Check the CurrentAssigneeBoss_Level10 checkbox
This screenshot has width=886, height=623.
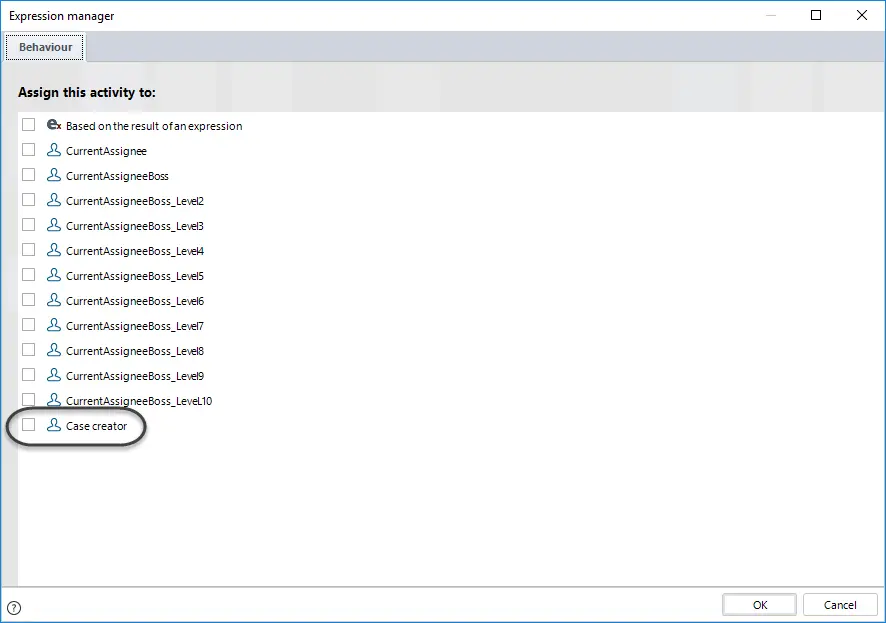pos(28,399)
